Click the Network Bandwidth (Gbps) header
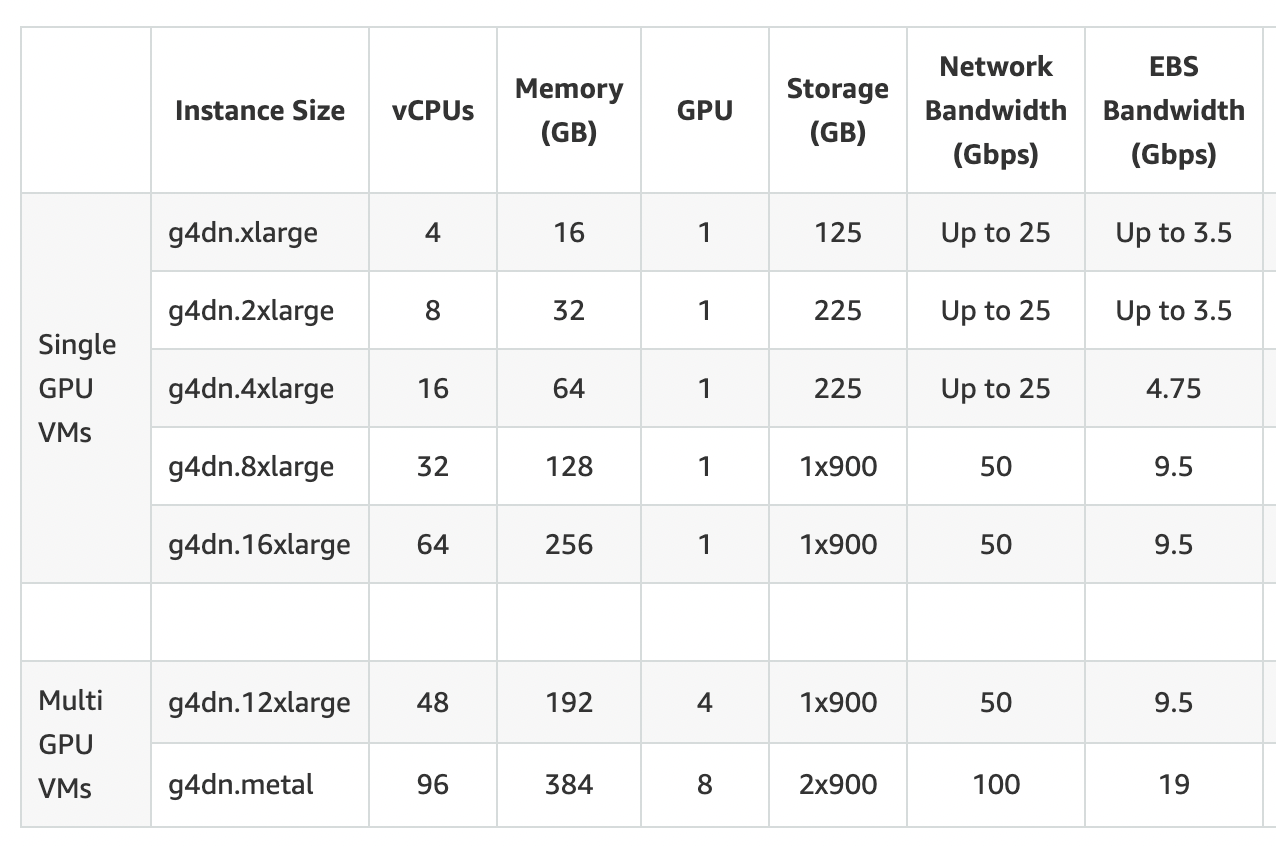Screen dimensions: 1276x846 (x=996, y=110)
